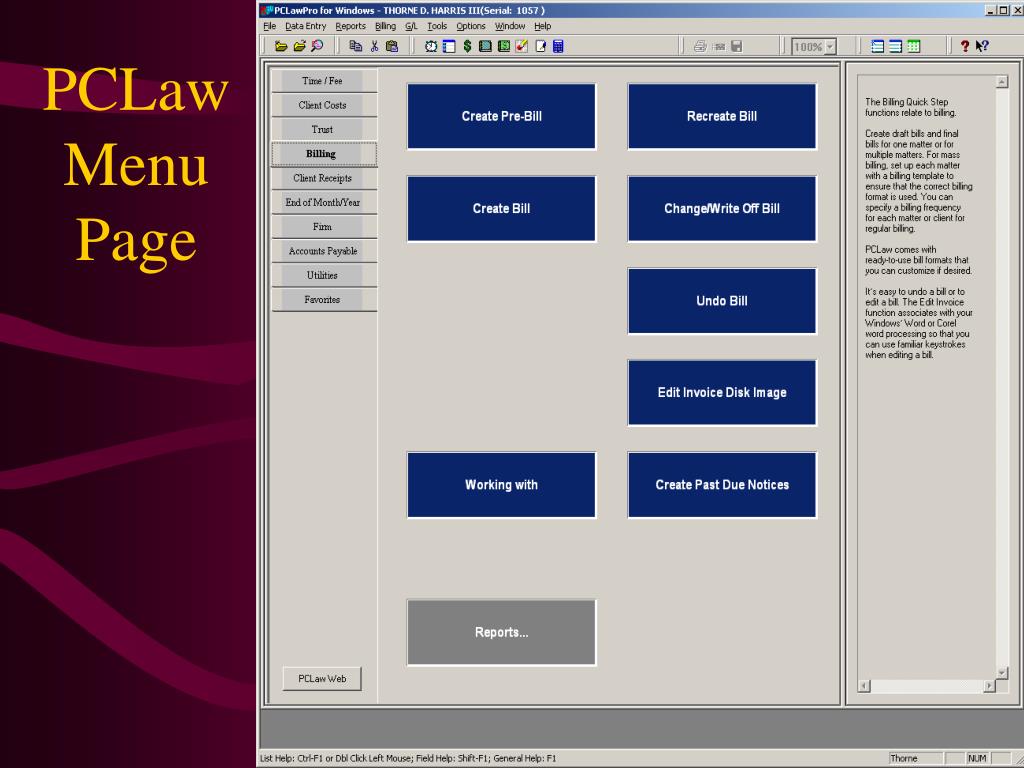Click the NUM indicator in status bar

point(976,758)
